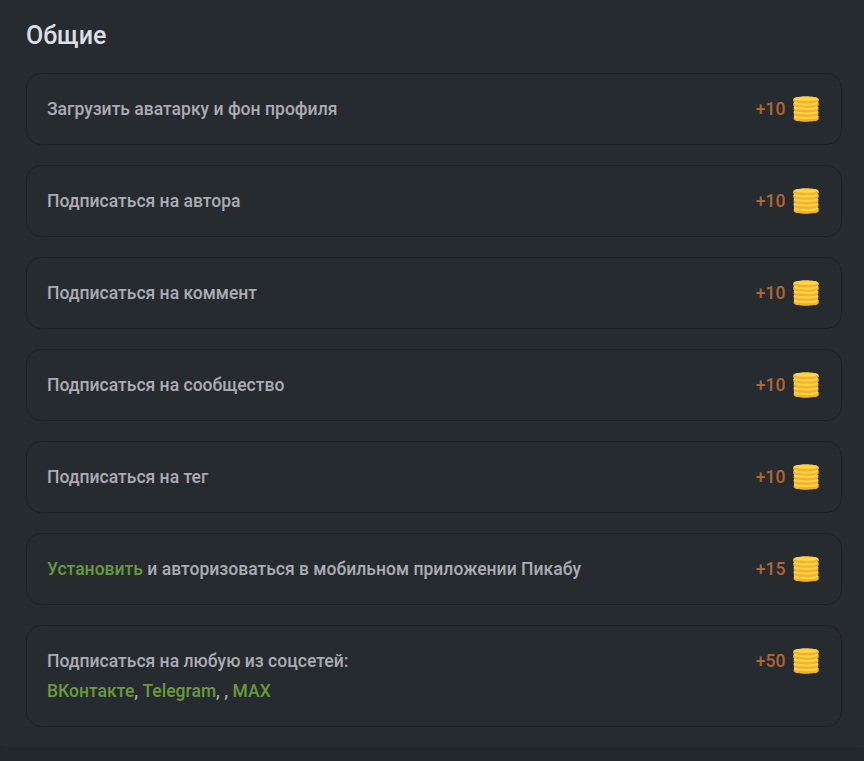Click coin icon beside 'Подписаться на тег'
Screen dimensions: 864x761
806,477
